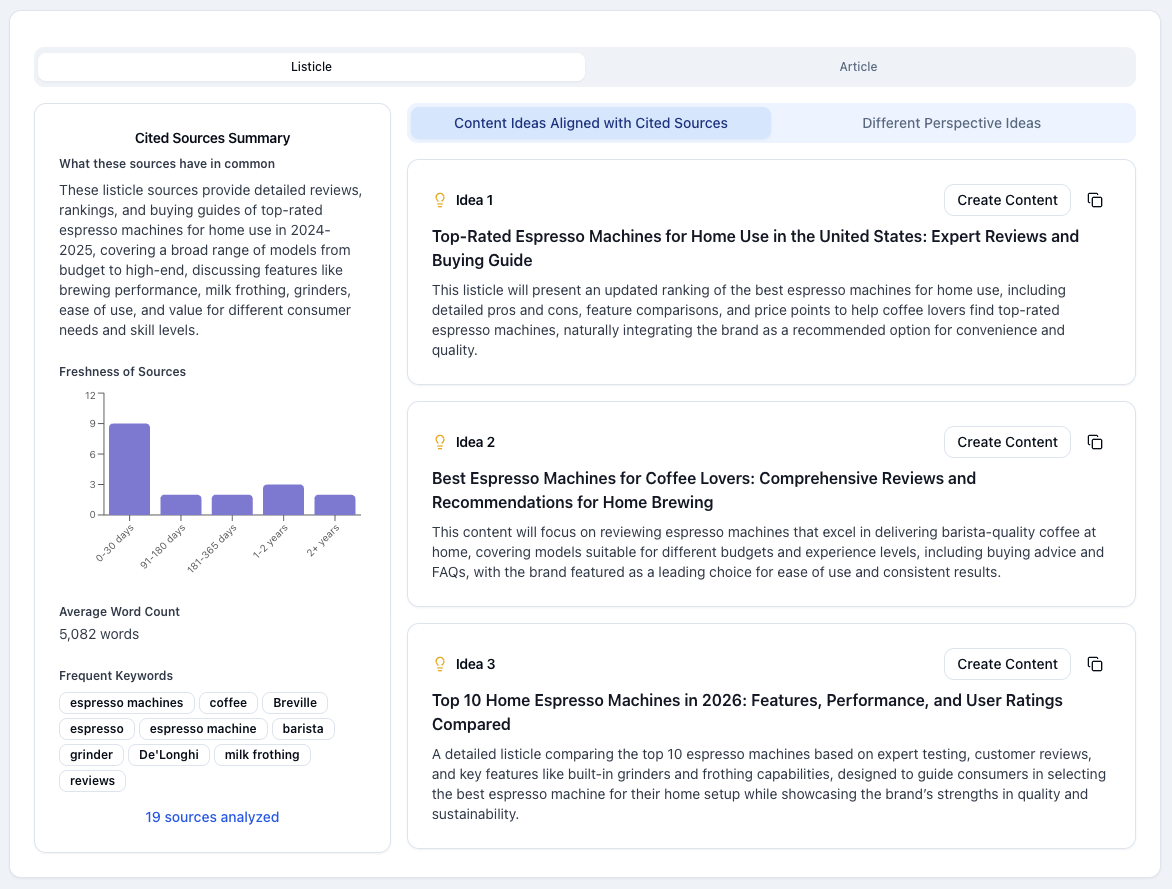Select the Listicle tab
The image size is (1172, 889).
[x=311, y=66]
